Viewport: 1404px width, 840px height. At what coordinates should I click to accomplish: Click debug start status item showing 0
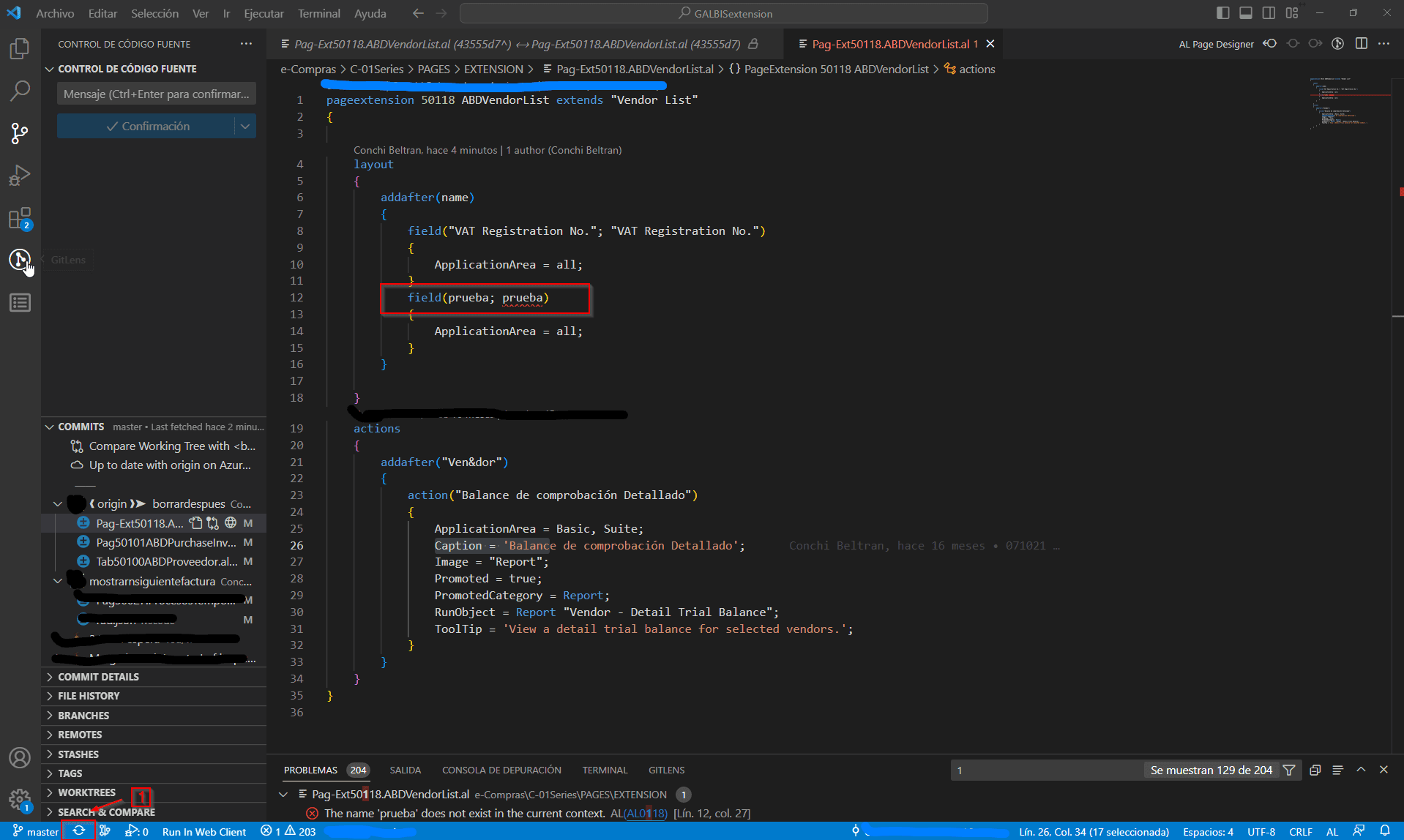(x=137, y=831)
